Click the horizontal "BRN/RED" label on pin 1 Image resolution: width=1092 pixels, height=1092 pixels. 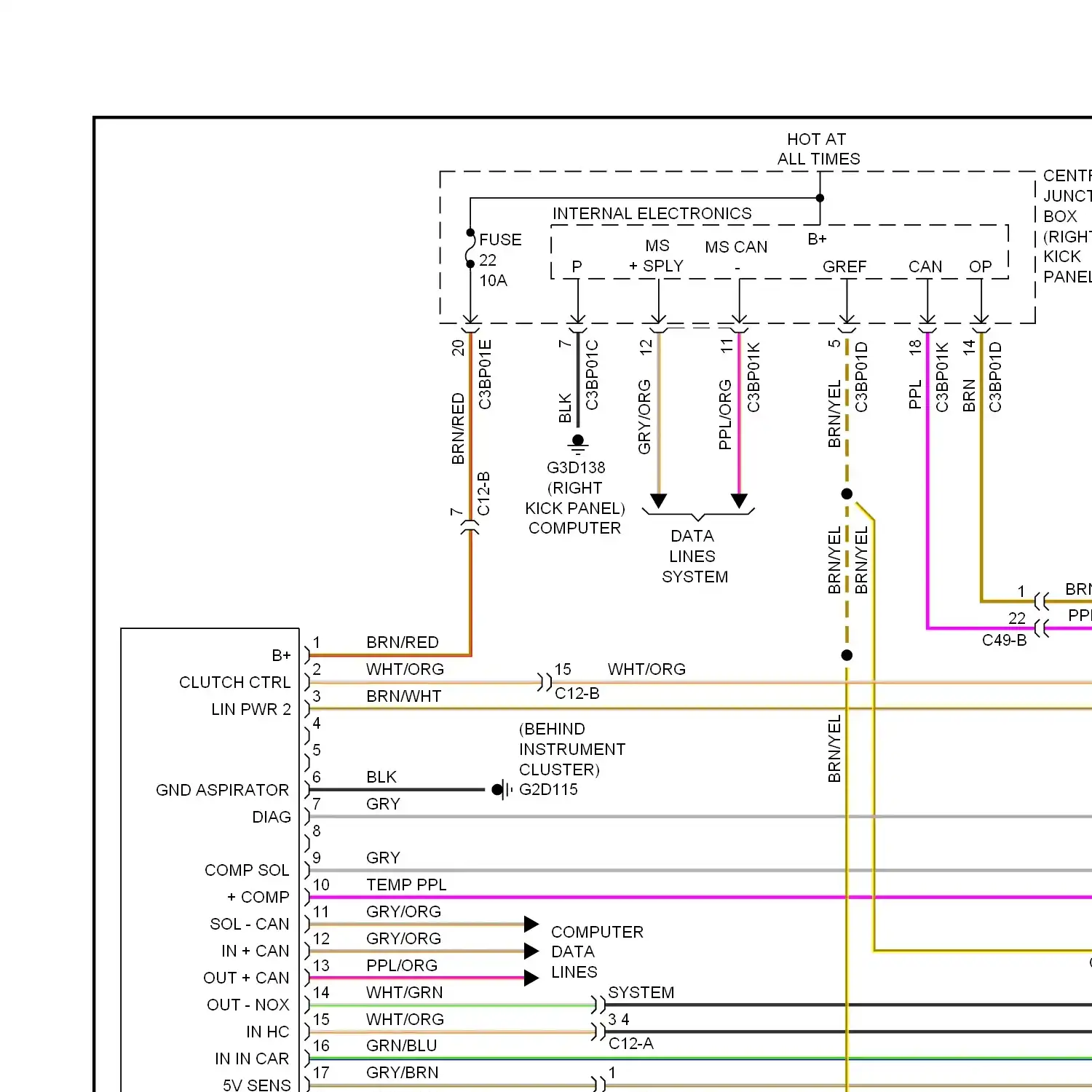click(403, 642)
